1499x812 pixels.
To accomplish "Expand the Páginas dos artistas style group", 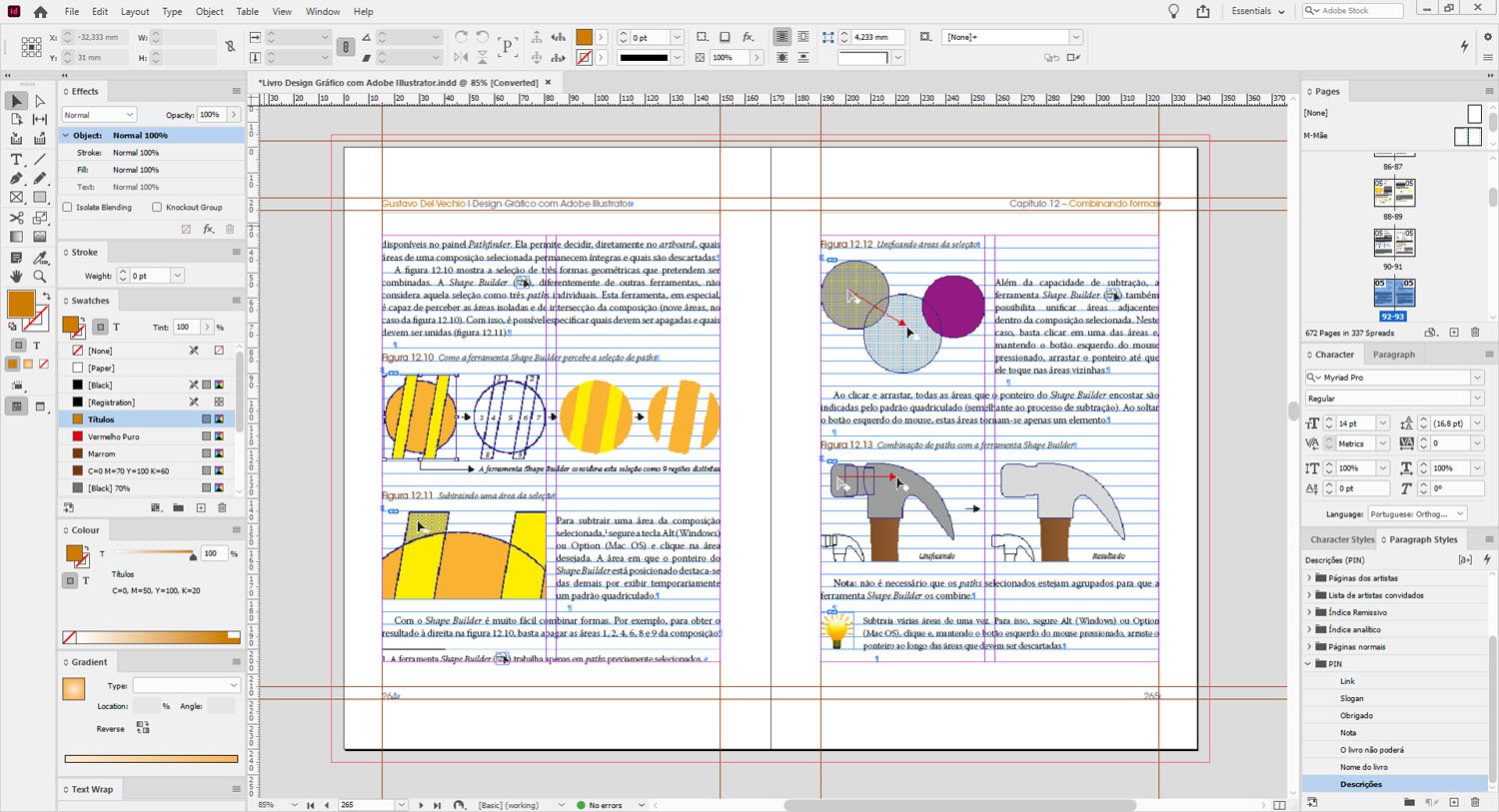I will (1309, 578).
